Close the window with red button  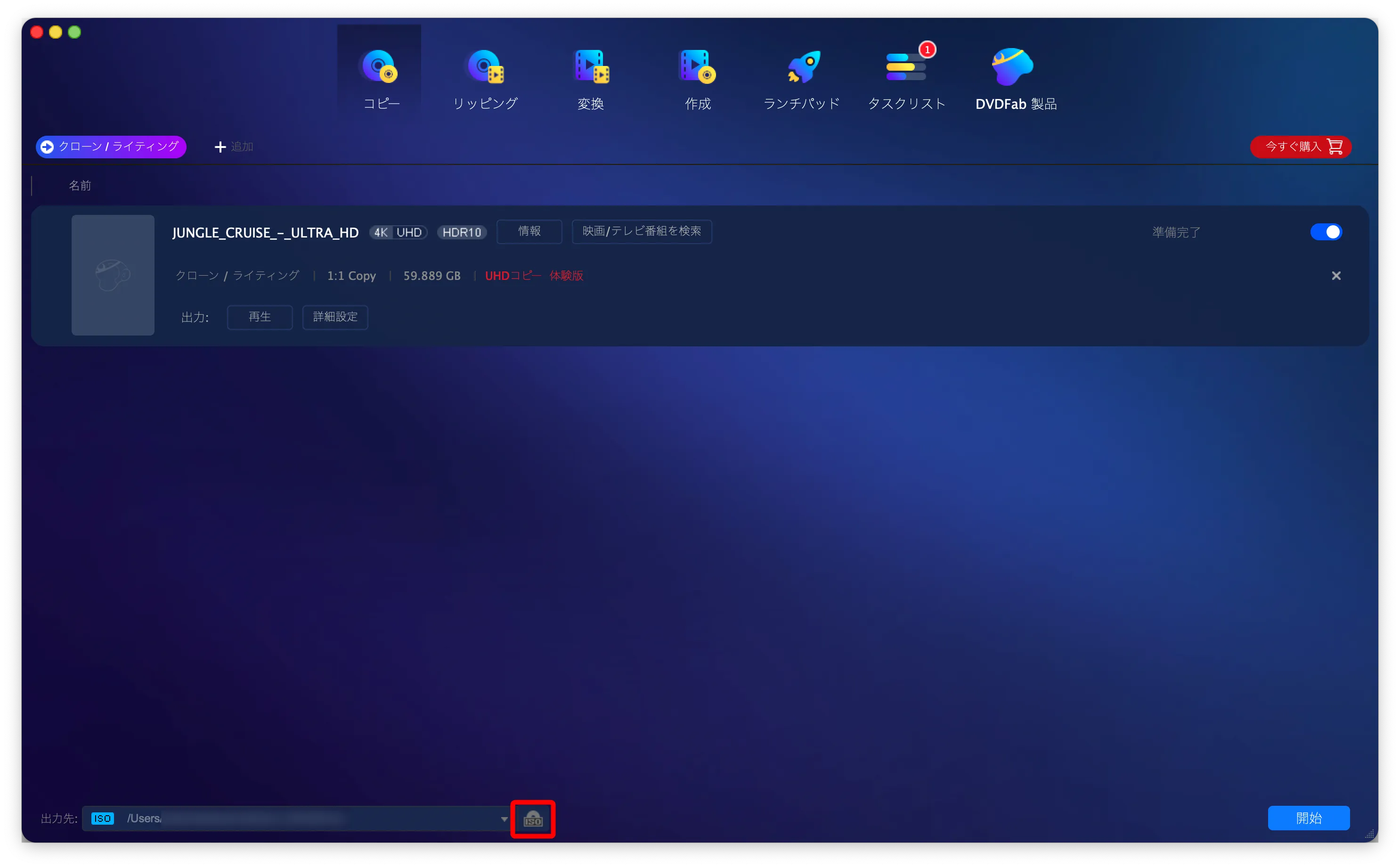37,32
